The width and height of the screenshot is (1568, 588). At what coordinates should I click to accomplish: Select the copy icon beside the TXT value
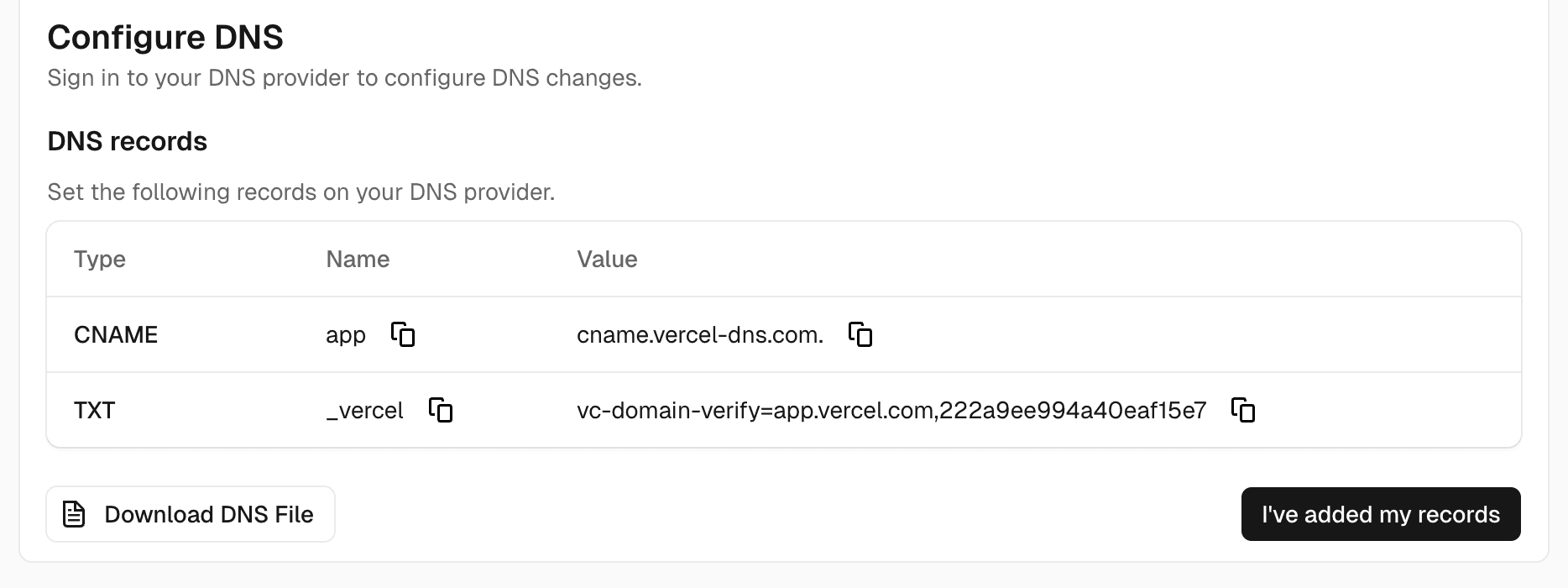(1245, 411)
